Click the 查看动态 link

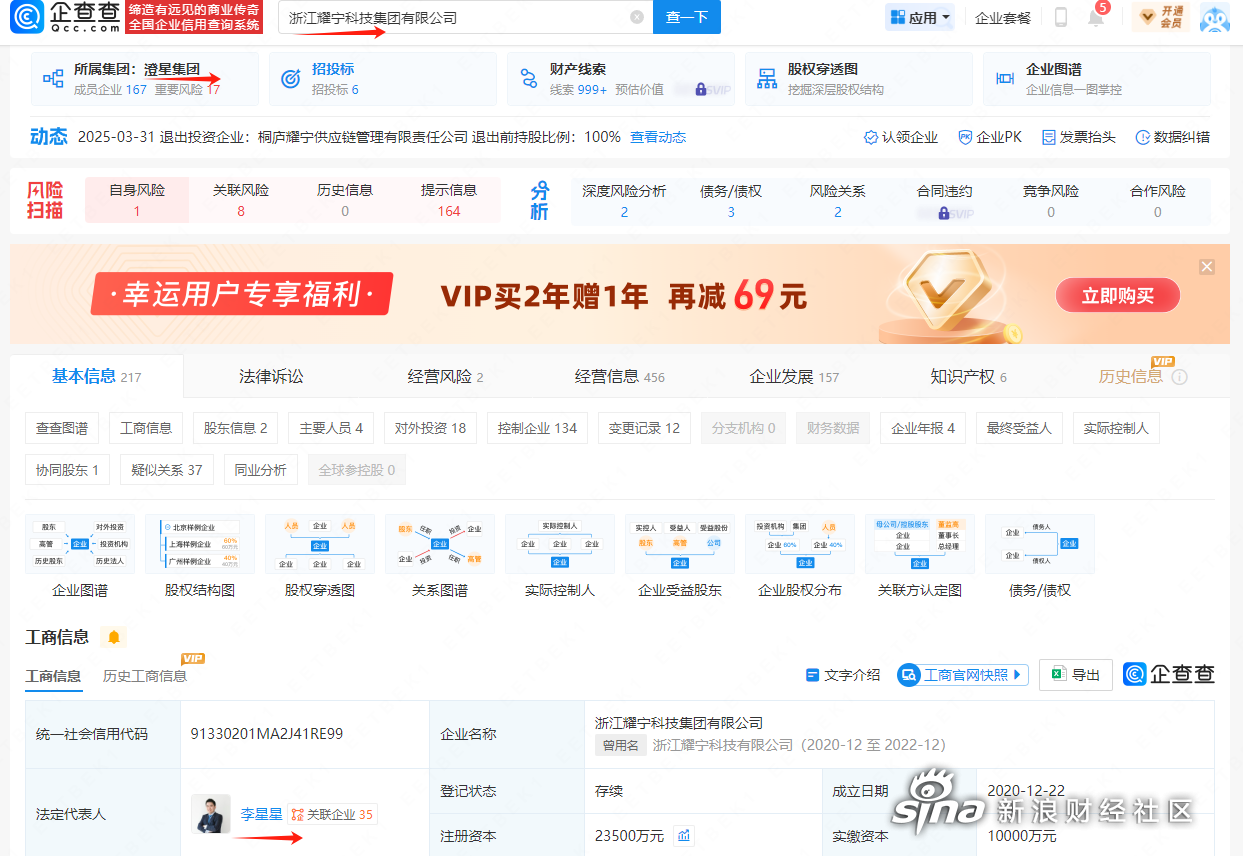658,137
